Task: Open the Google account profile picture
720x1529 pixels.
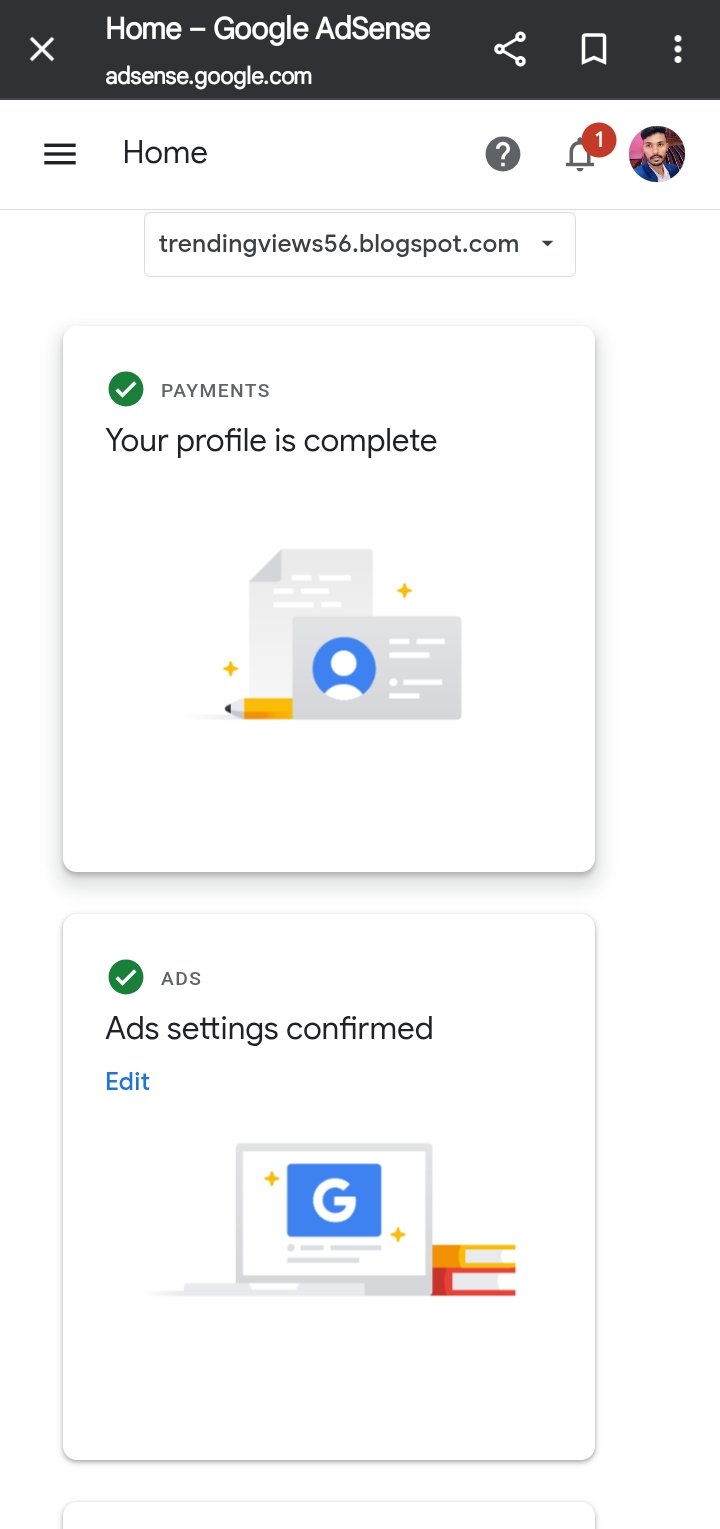Action: [656, 153]
